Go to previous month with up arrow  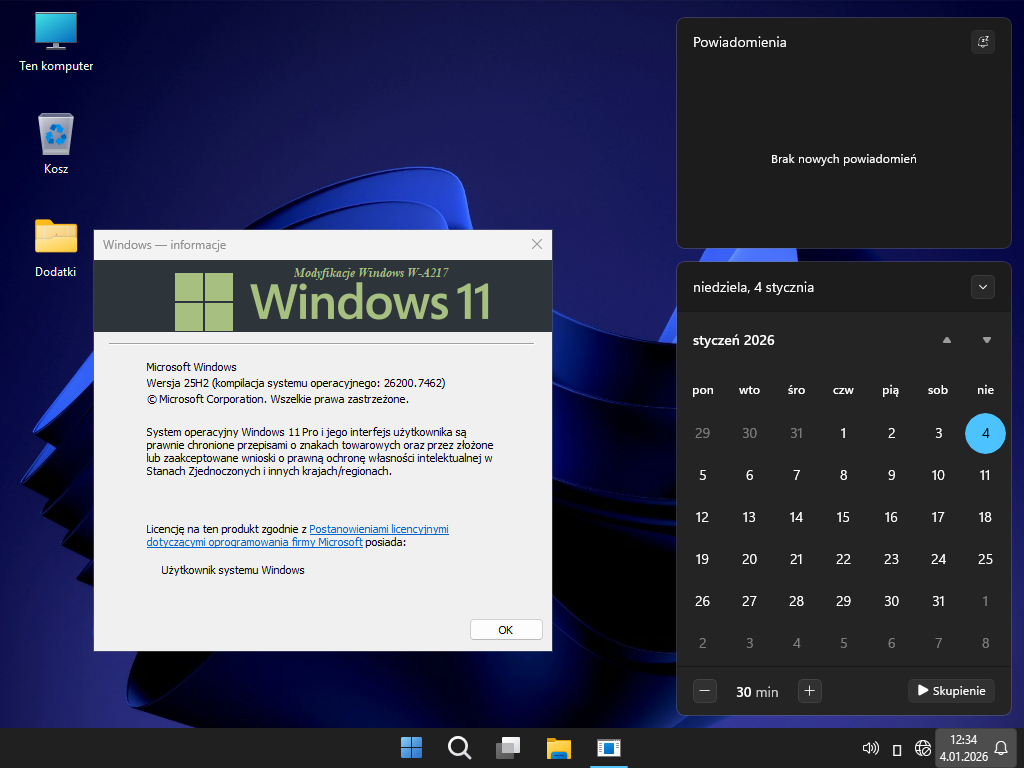(946, 340)
